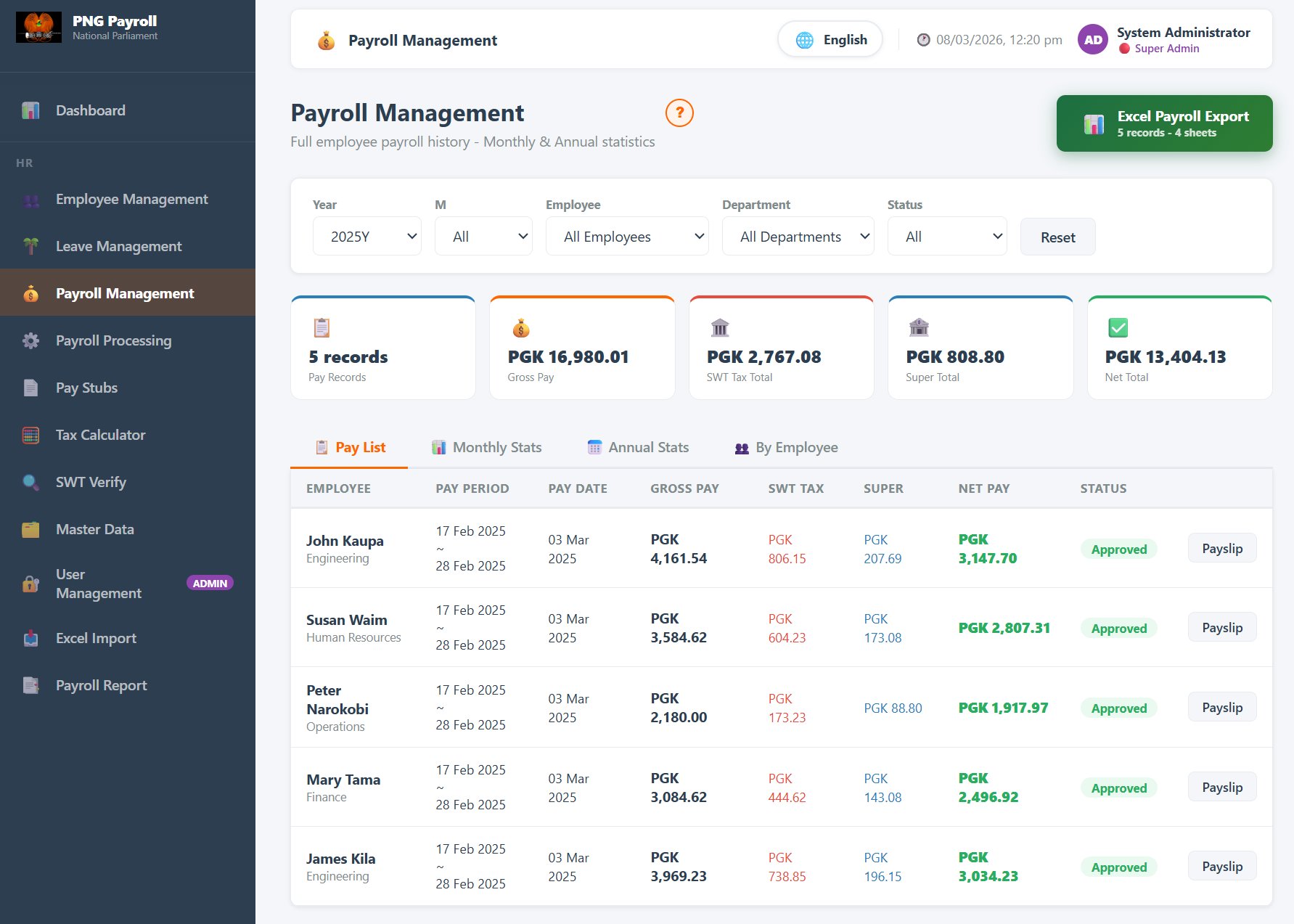Click Peter Narokobi's super PGK 88.80

pyautogui.click(x=893, y=708)
